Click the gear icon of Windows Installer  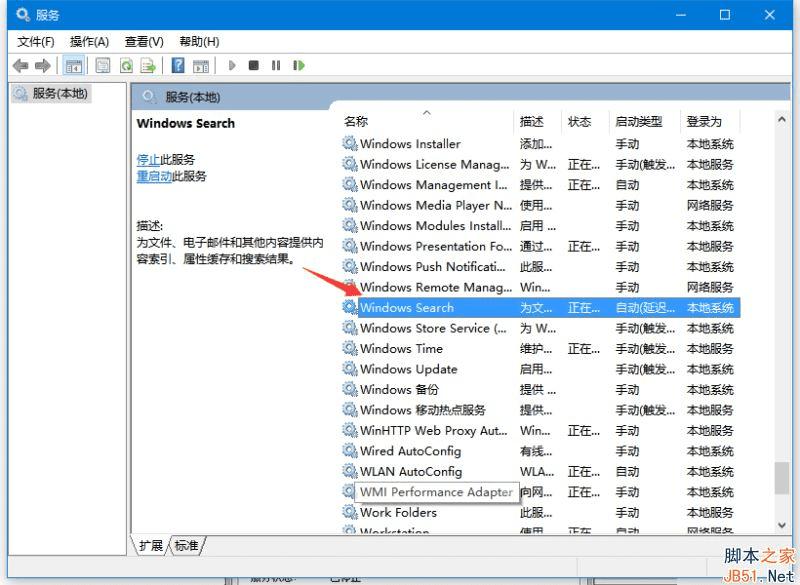(x=349, y=143)
